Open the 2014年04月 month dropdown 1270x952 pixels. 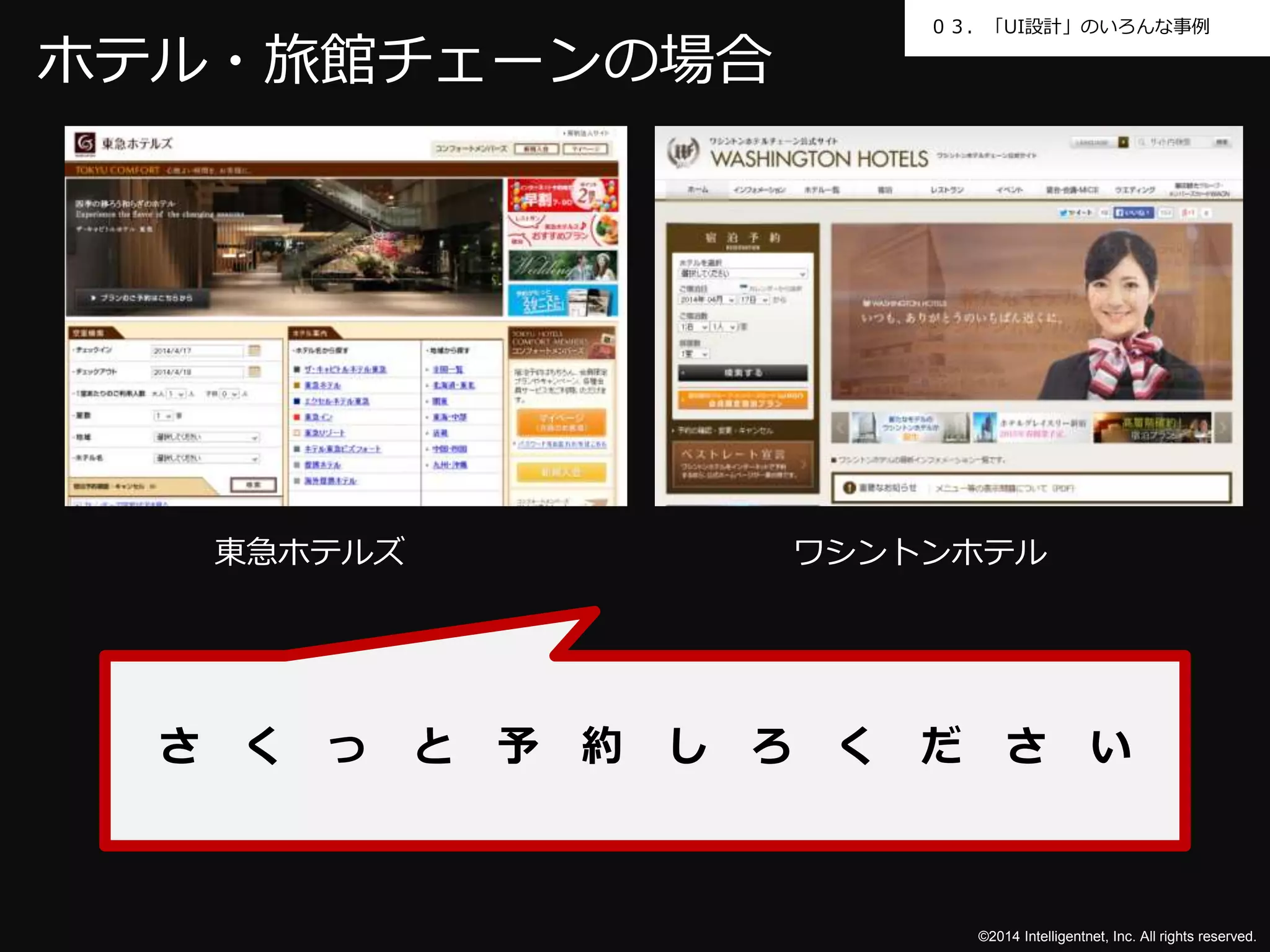coord(707,300)
